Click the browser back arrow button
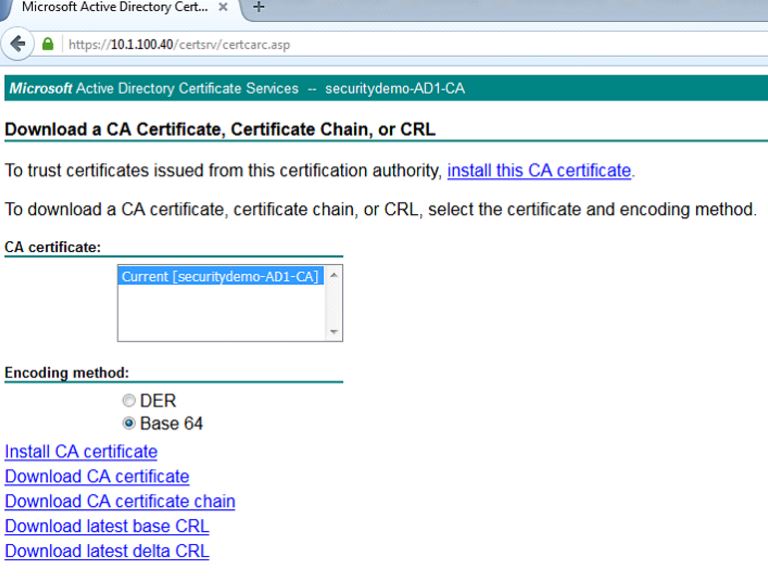Viewport: 768px width, 585px height. pos(18,44)
